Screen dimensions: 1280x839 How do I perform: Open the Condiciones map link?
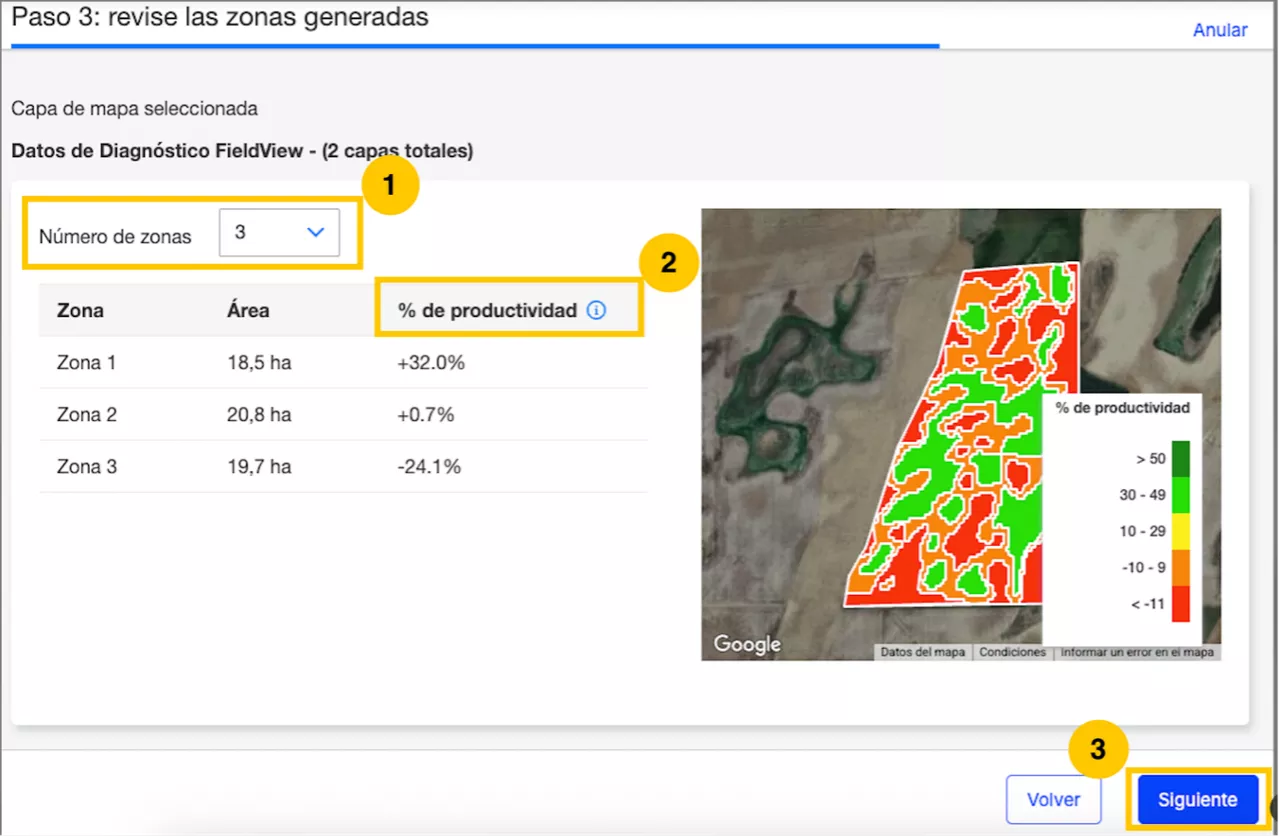[x=1012, y=652]
